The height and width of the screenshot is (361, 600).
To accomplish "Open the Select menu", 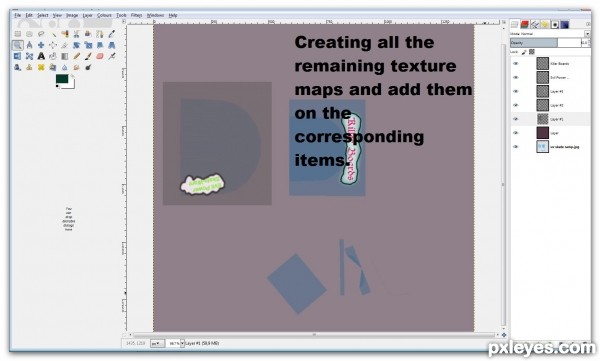I will pyautogui.click(x=42, y=15).
